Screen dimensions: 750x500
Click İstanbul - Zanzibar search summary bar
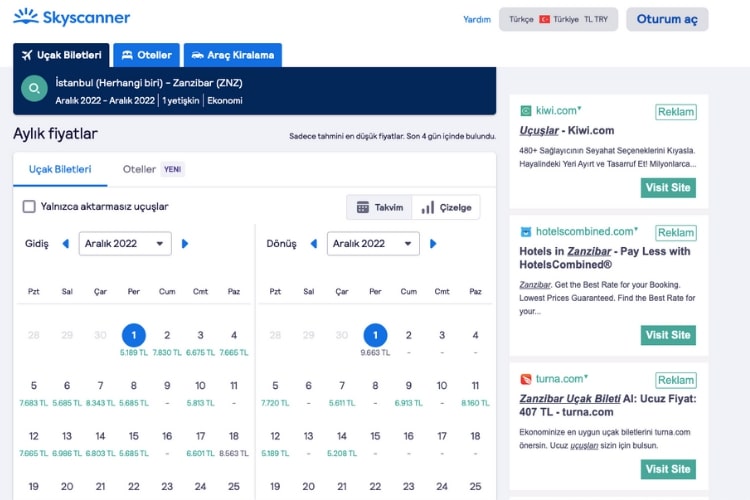(254, 91)
